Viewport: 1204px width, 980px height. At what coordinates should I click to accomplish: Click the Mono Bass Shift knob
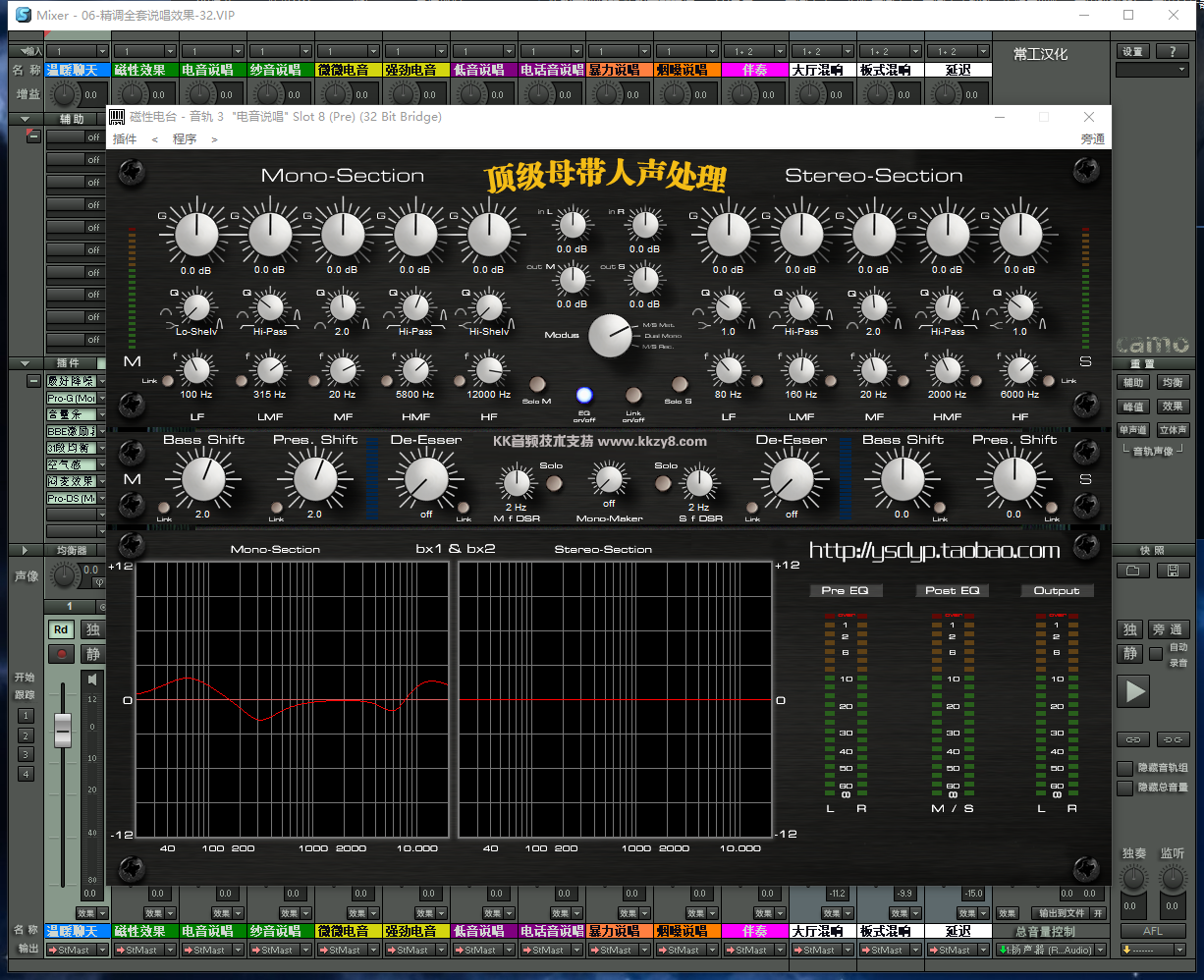click(203, 480)
